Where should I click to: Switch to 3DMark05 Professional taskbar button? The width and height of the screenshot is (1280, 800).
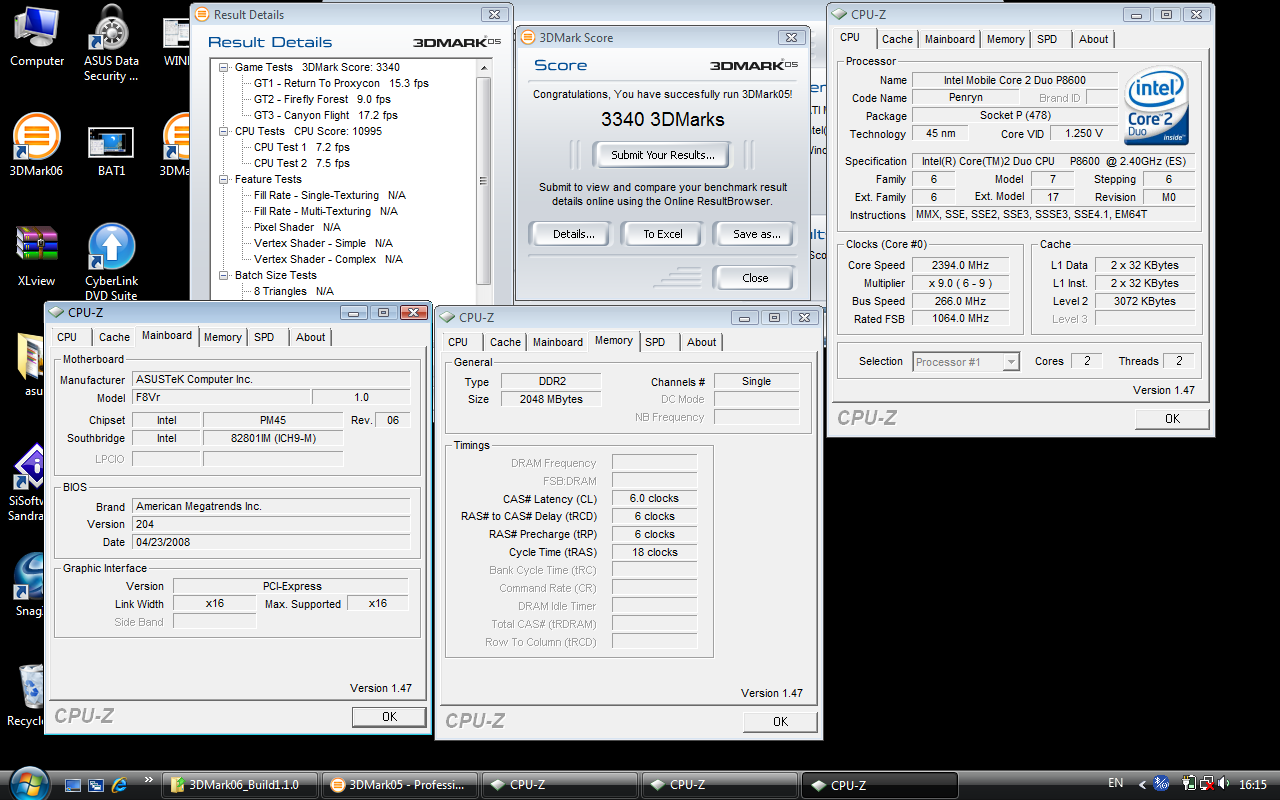[399, 785]
